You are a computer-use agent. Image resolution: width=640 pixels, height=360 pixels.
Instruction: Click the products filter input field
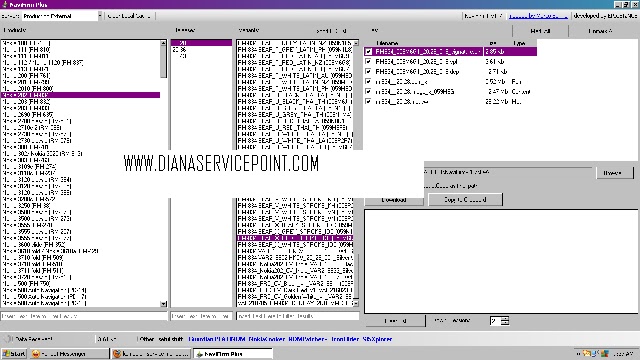point(84,316)
